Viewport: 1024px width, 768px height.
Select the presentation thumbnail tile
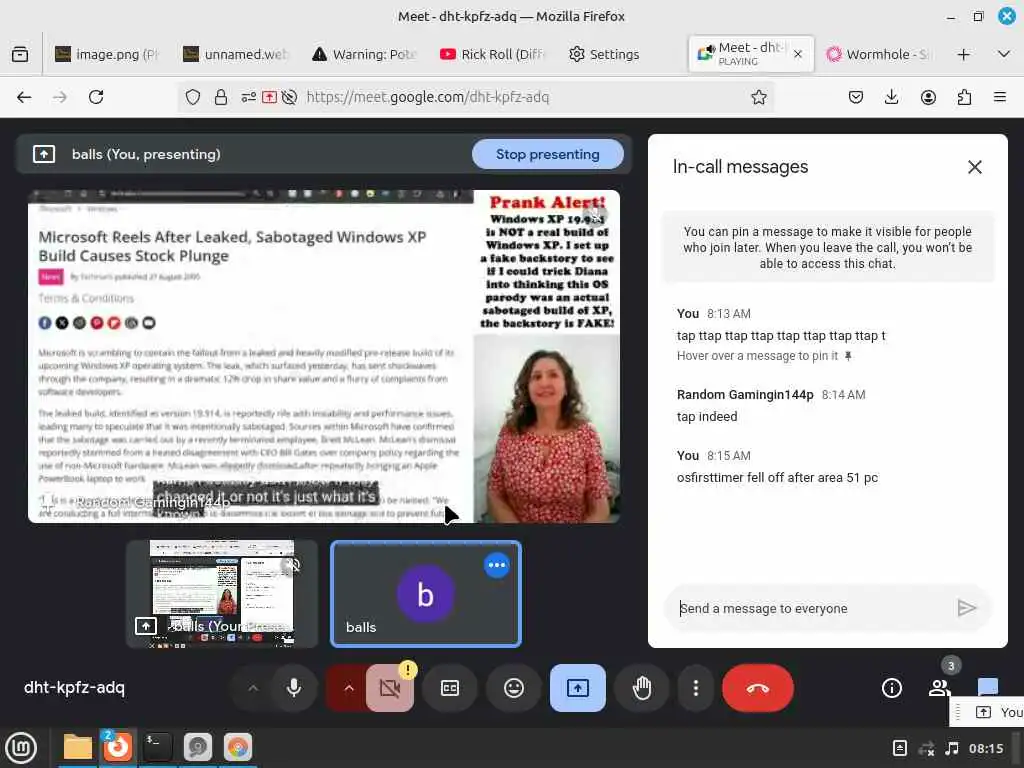(221, 594)
